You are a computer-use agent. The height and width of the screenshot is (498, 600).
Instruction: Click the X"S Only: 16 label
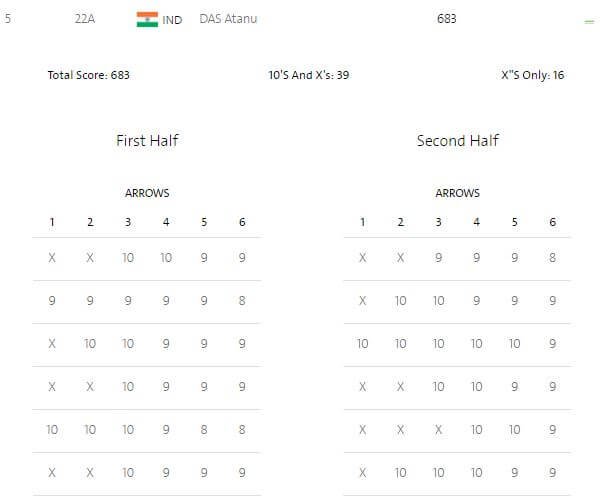[x=533, y=75]
